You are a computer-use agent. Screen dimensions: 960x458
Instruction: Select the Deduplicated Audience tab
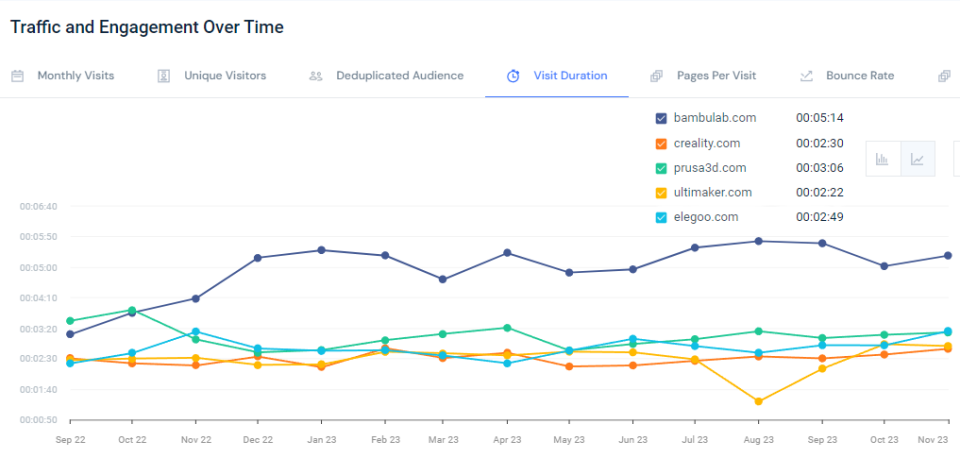[x=400, y=76]
